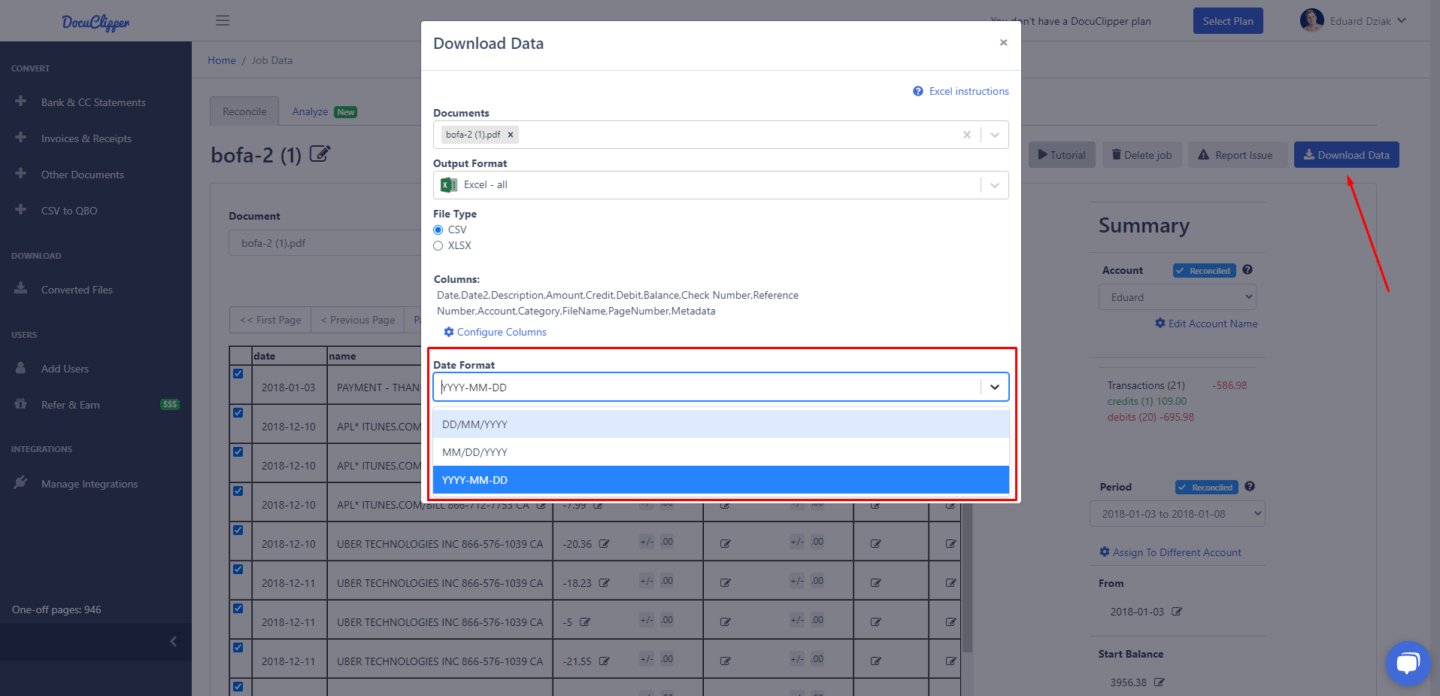Close the Download Data dialog

point(1003,43)
